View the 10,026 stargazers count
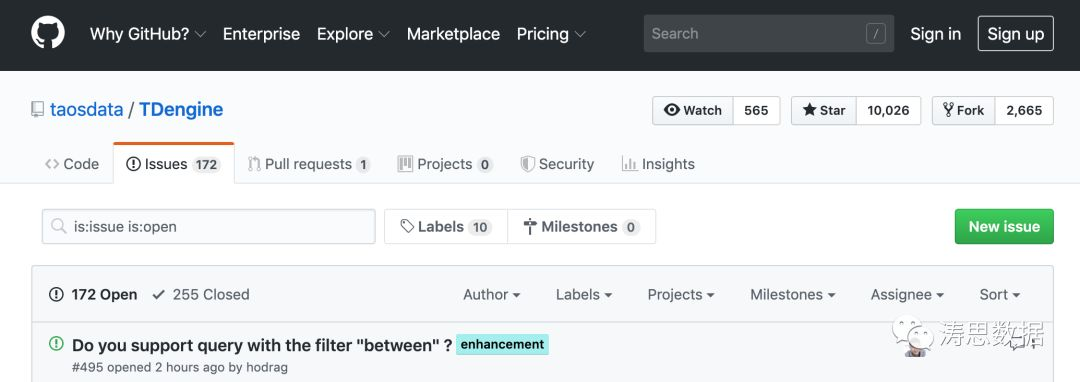 point(888,110)
